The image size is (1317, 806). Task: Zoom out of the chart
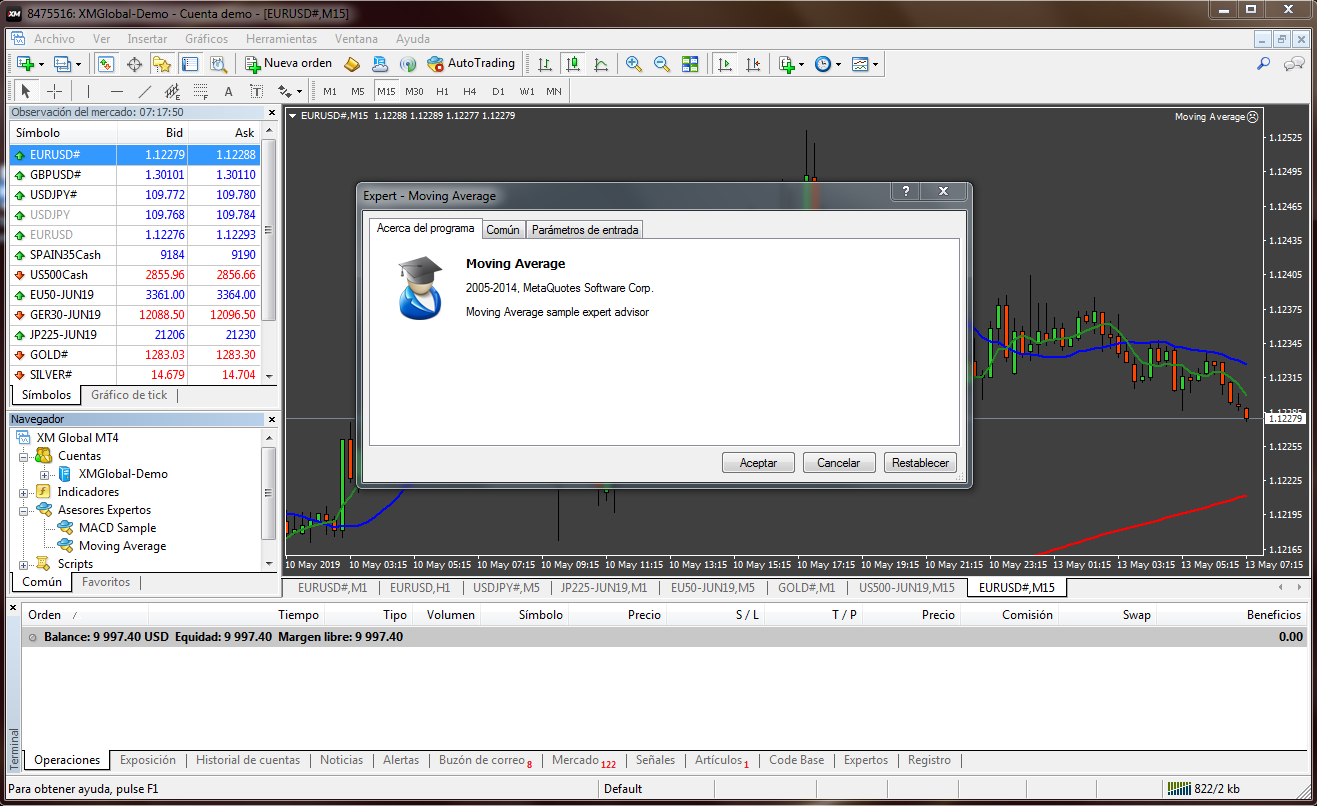[662, 63]
